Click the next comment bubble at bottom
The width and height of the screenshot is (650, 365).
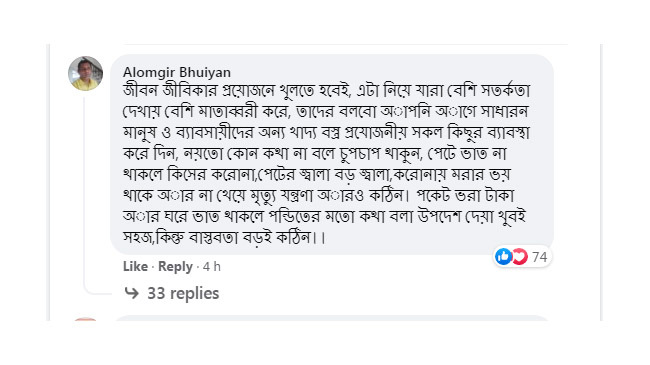[x=332, y=318]
